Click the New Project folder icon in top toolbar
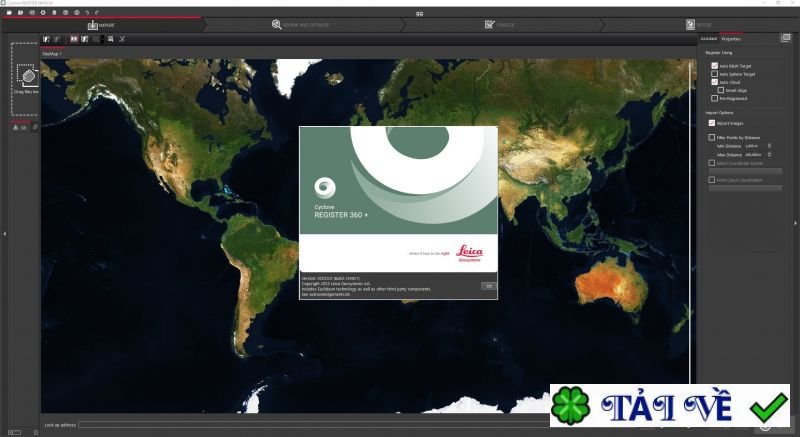The image size is (800, 437). point(9,12)
